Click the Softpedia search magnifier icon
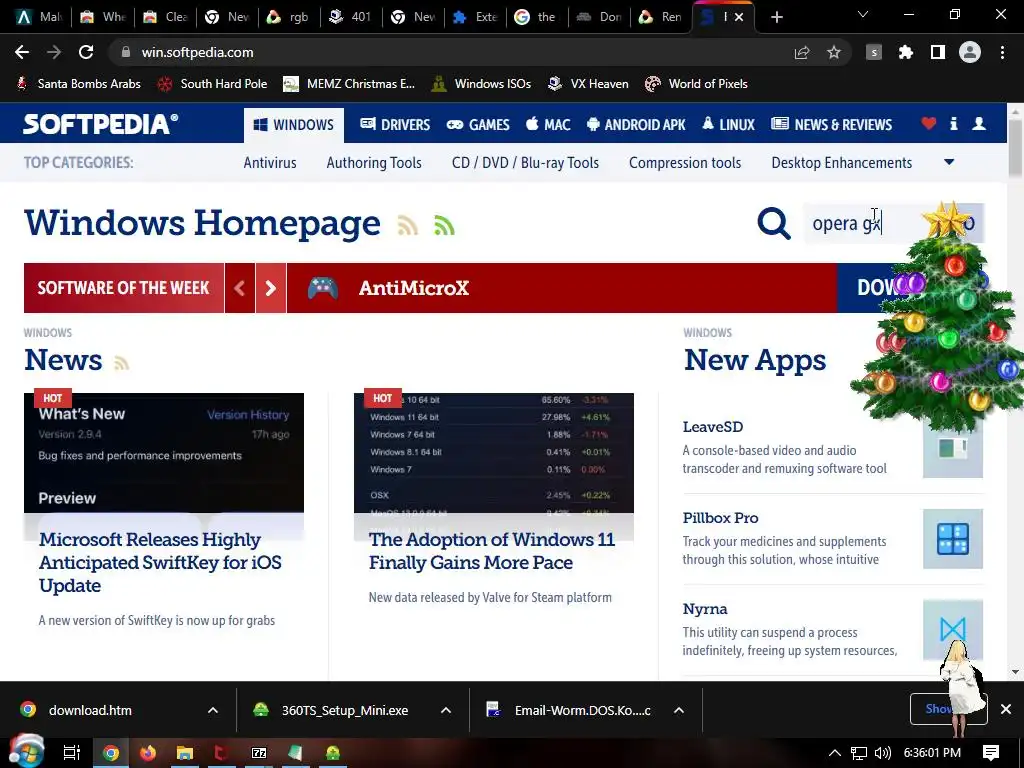Screen dimensions: 1024x768 pyautogui.click(x=774, y=223)
